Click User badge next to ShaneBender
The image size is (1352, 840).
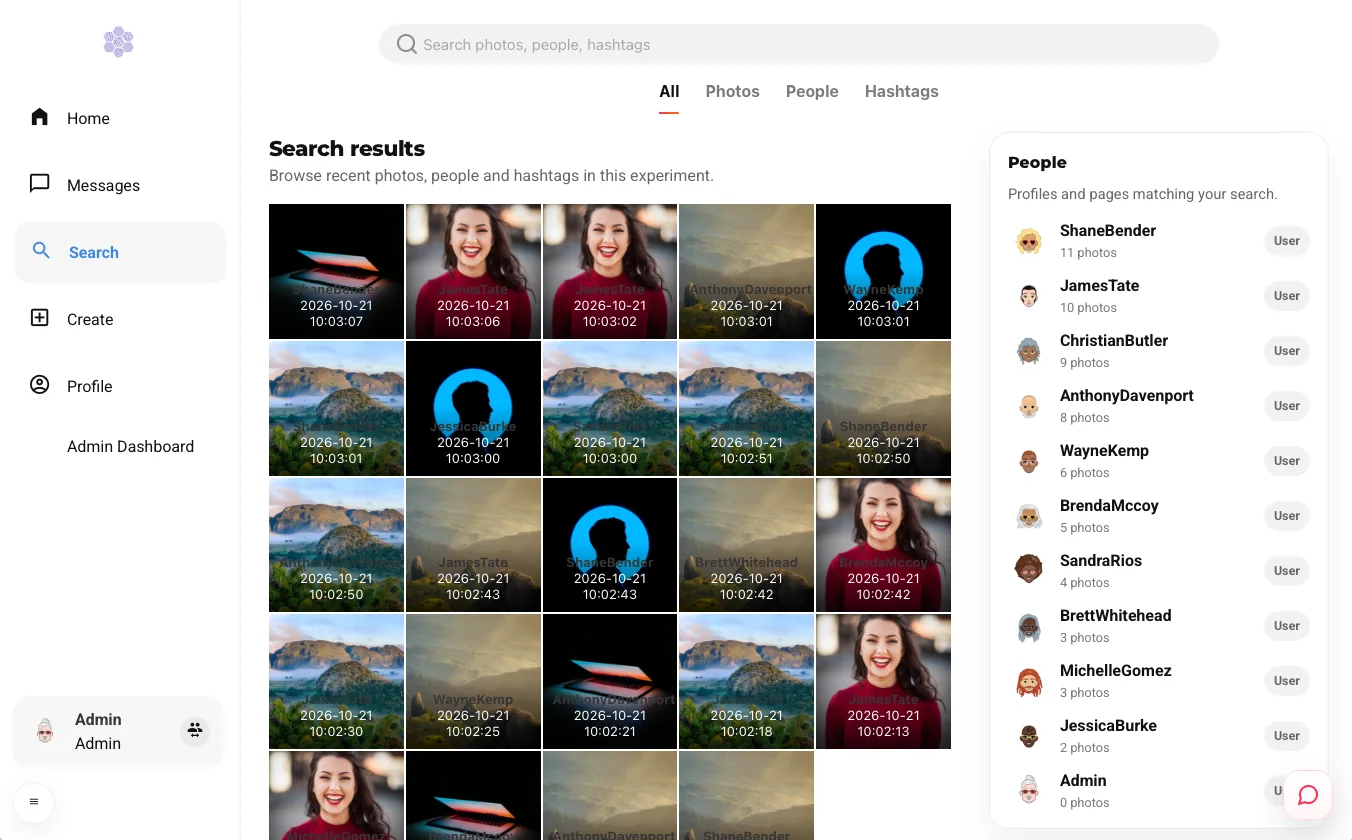(x=1287, y=241)
